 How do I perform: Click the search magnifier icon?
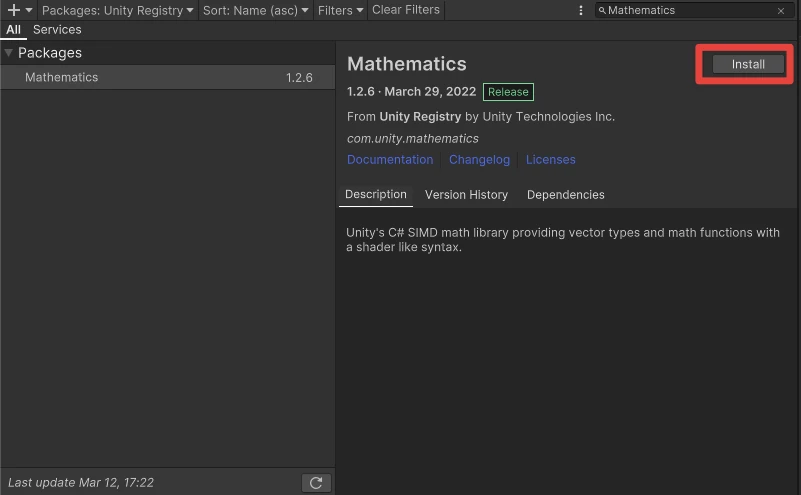point(602,10)
